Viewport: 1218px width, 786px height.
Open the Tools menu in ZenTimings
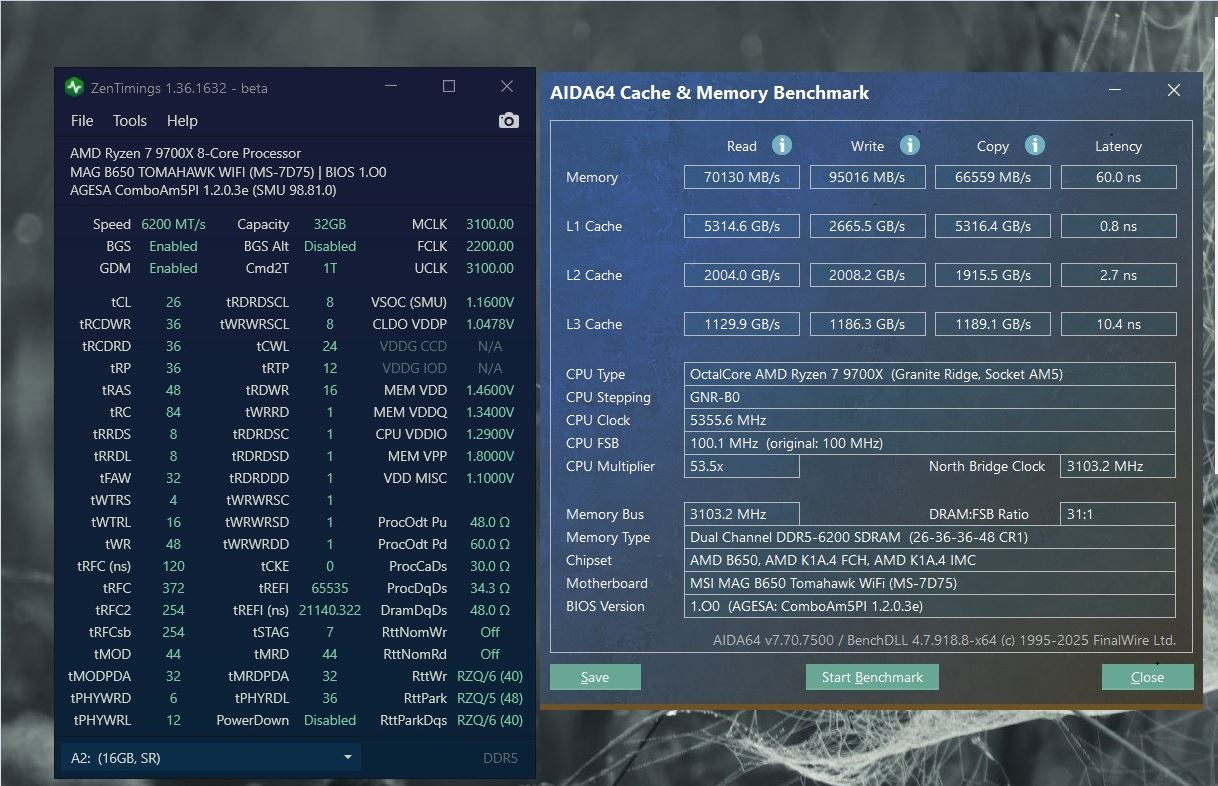pyautogui.click(x=130, y=121)
